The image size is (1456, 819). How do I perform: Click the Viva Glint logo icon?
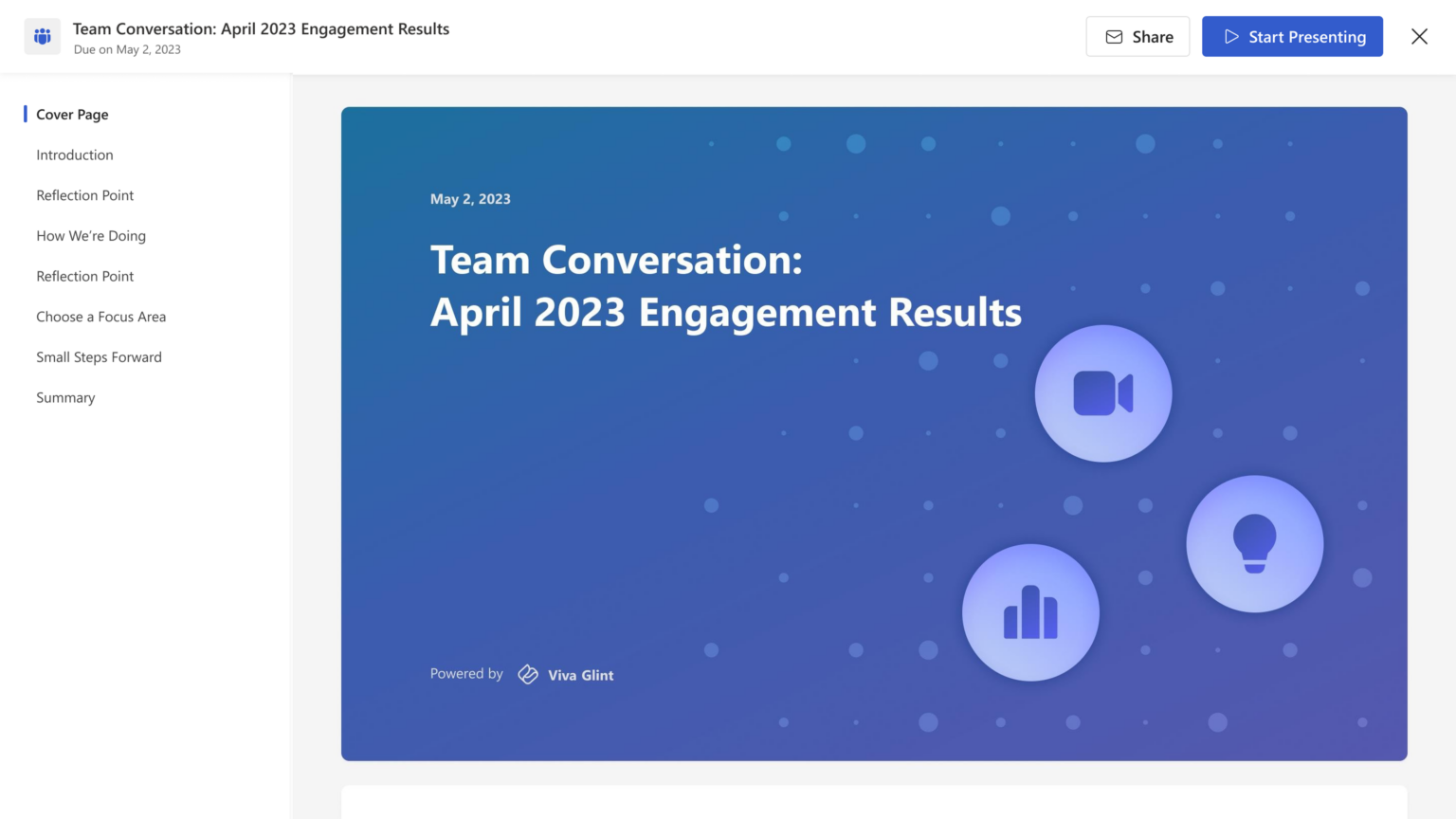tap(528, 674)
